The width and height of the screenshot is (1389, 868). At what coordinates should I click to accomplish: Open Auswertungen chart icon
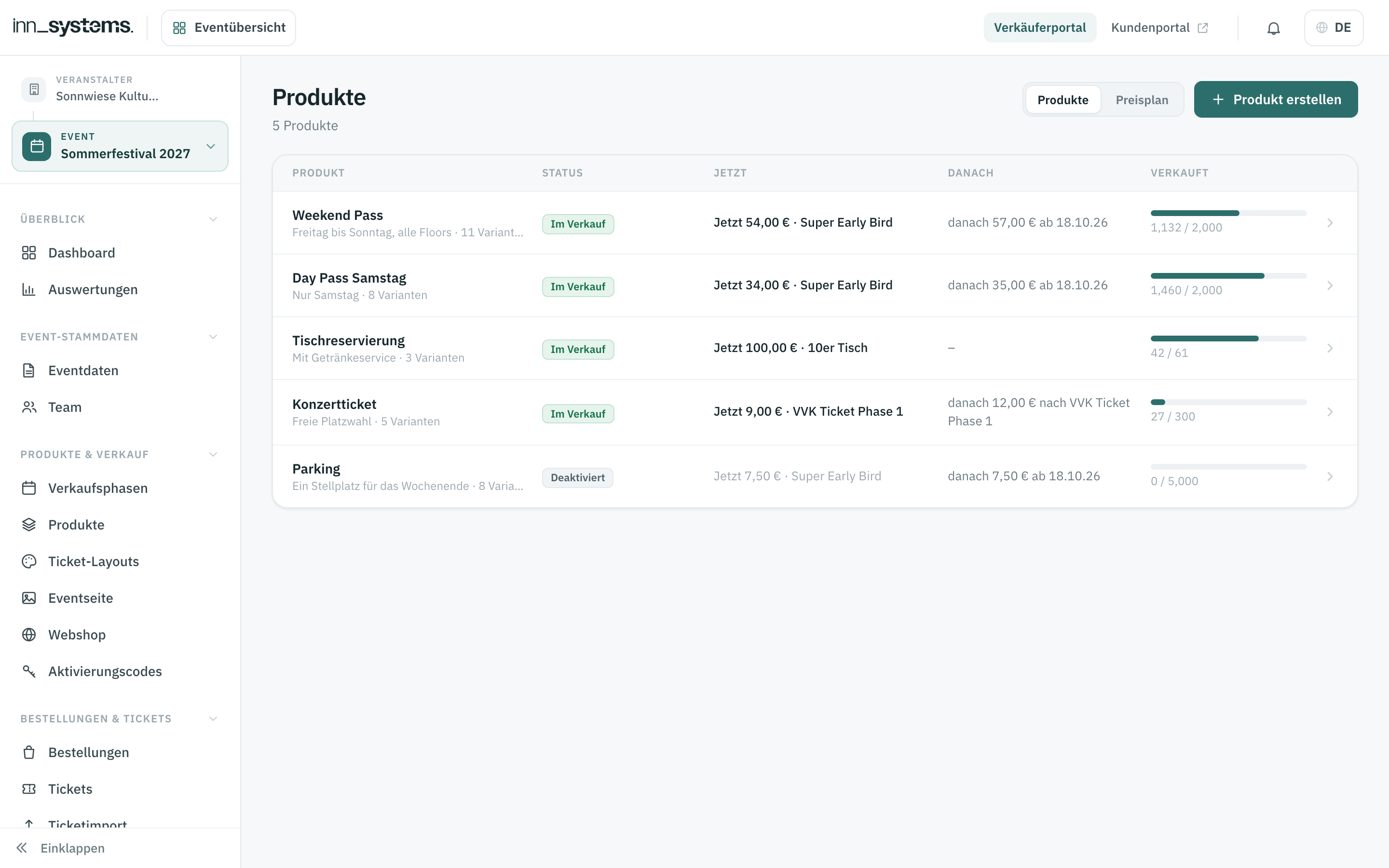point(29,289)
